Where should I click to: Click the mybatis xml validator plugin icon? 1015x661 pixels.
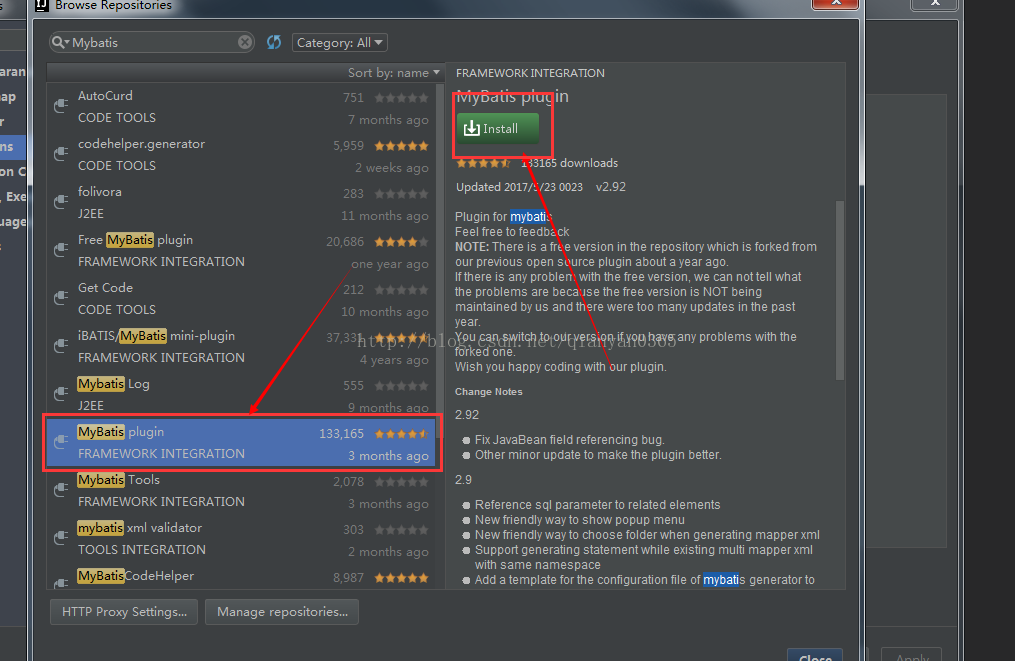pos(61,537)
